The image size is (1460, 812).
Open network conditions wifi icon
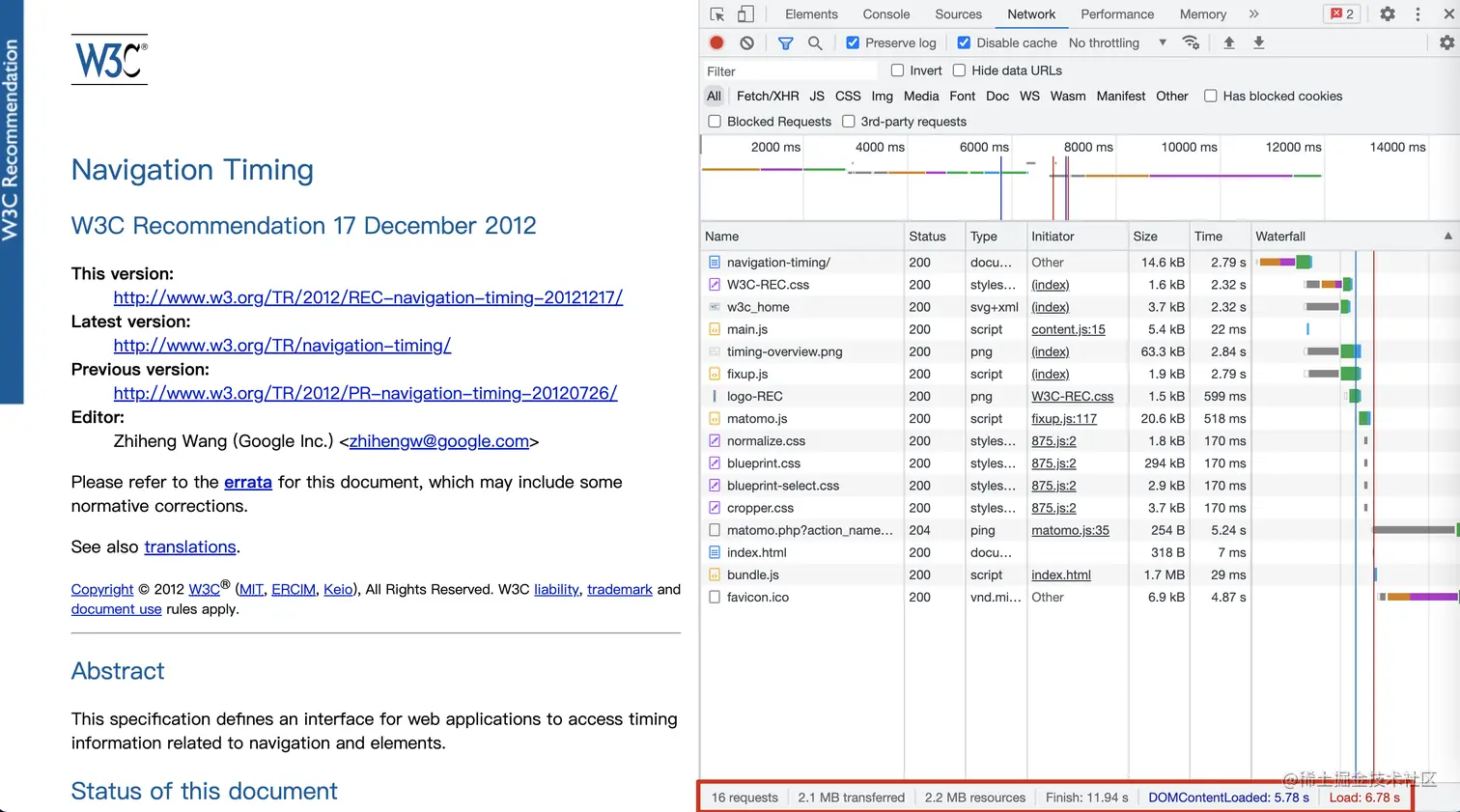tap(1191, 42)
